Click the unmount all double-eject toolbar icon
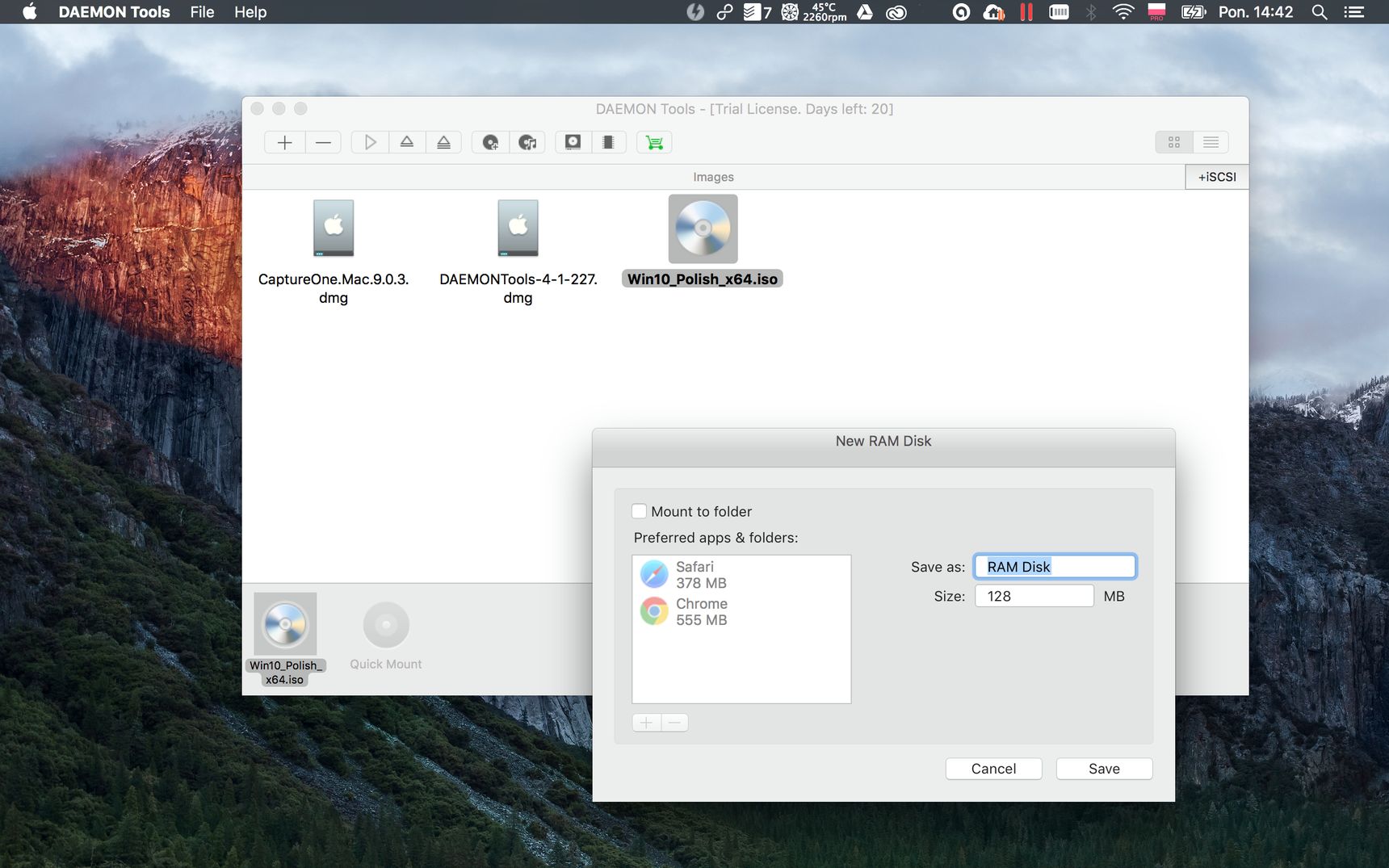The width and height of the screenshot is (1389, 868). tap(443, 142)
